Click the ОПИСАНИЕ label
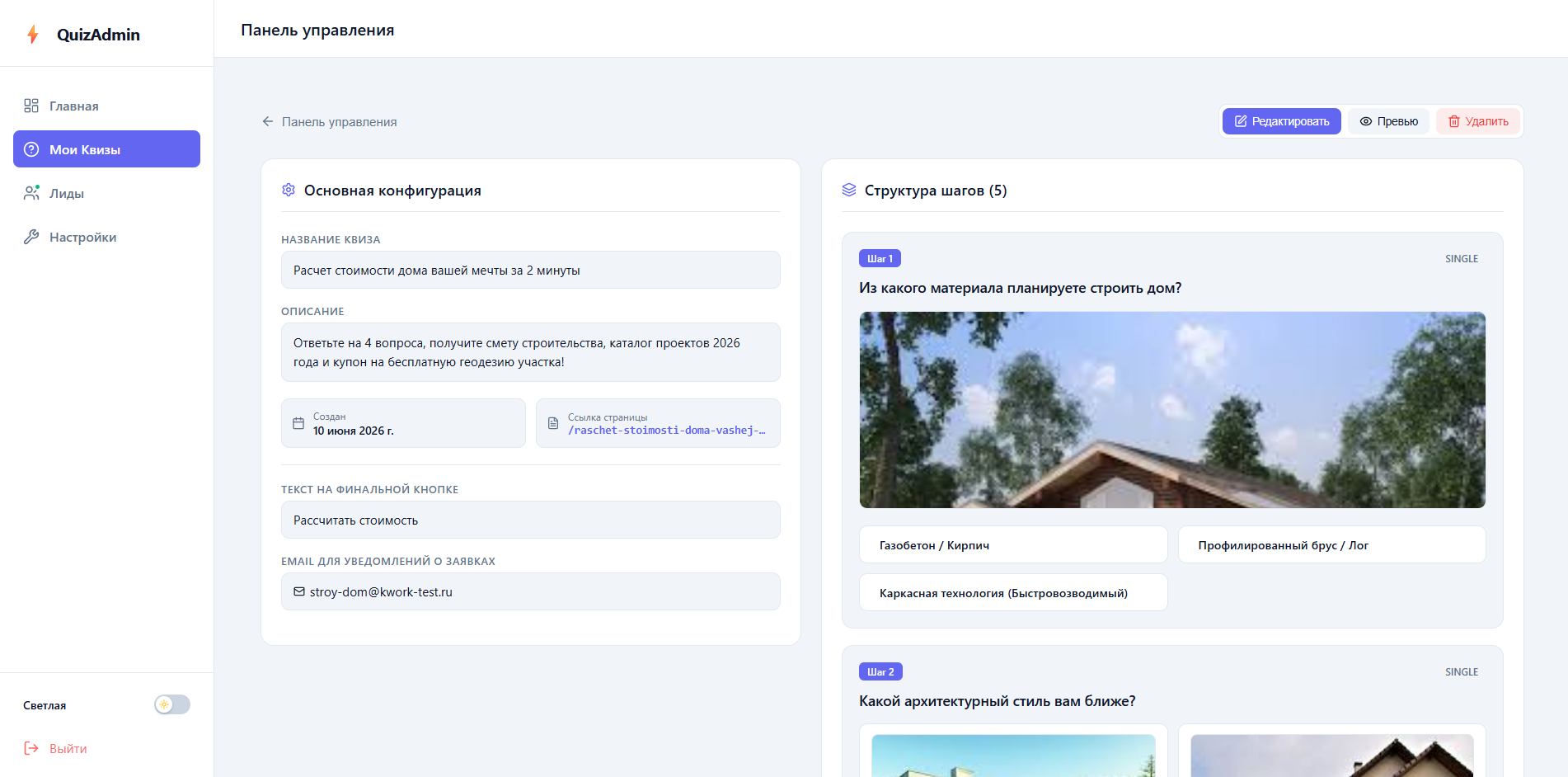The width and height of the screenshot is (1568, 777). click(x=312, y=311)
